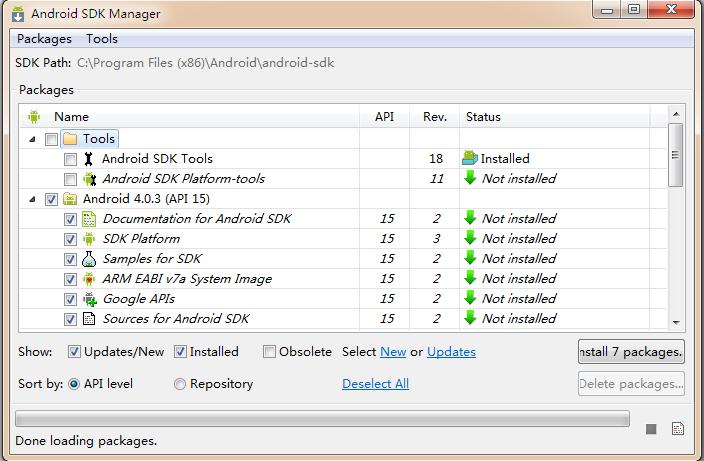
Task: Uncheck the Google APIs checkbox
Action: pos(70,299)
